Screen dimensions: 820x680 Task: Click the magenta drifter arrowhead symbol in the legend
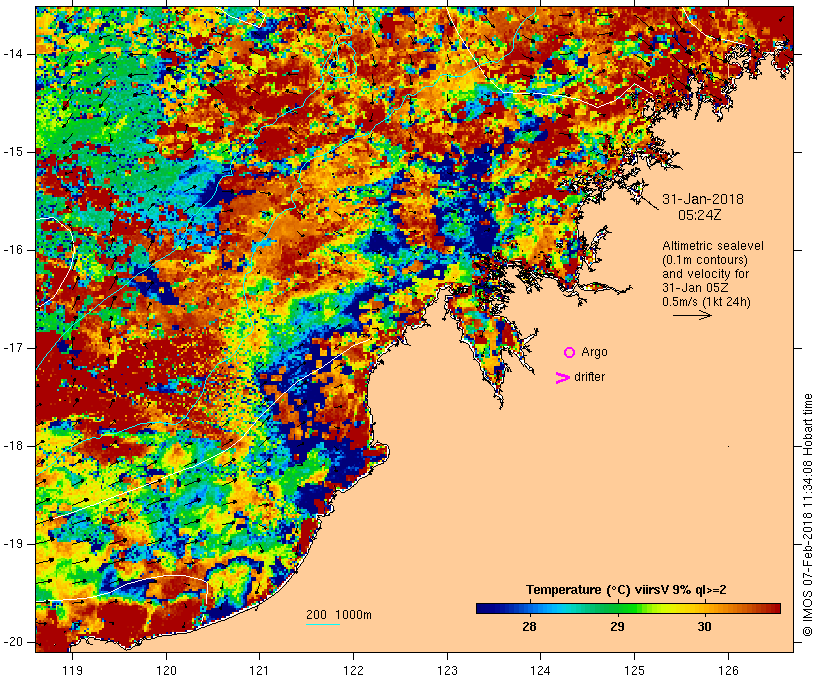click(x=563, y=378)
